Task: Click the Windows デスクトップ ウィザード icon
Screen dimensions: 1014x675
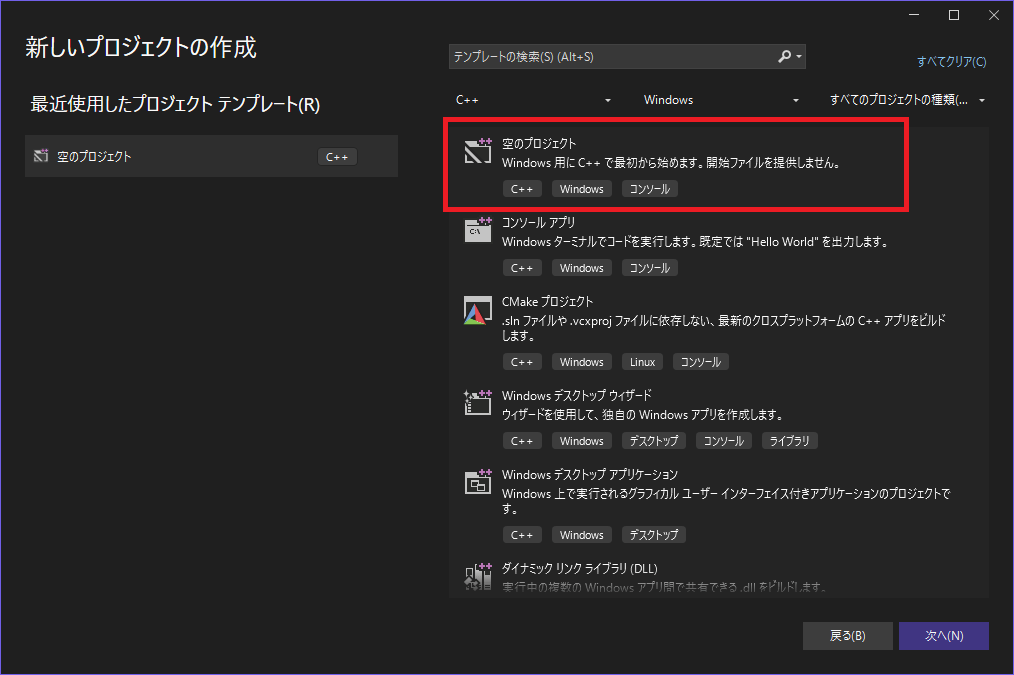Action: pyautogui.click(x=477, y=403)
